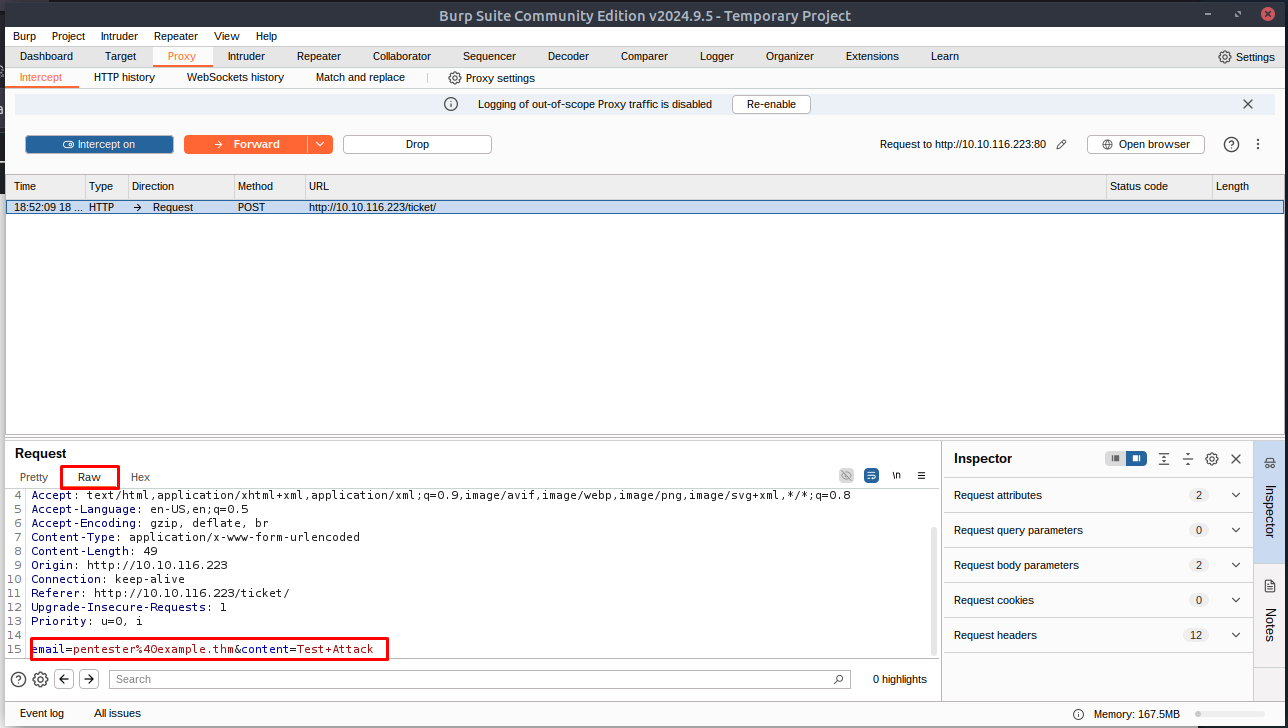
Task: Open the Notes side tab
Action: pyautogui.click(x=1270, y=612)
